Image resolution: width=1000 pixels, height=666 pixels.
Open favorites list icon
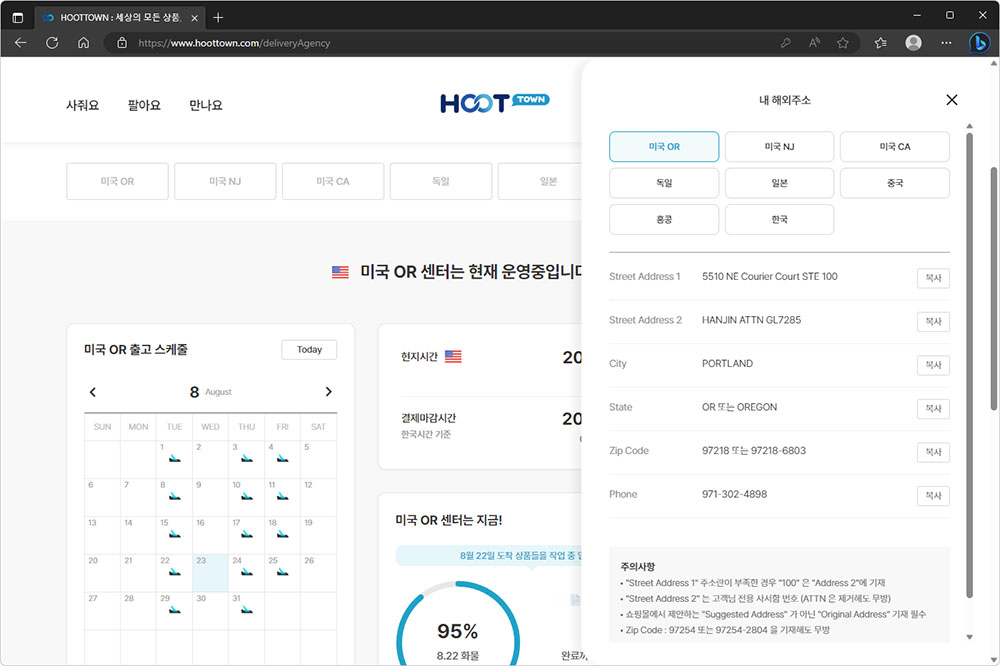881,43
